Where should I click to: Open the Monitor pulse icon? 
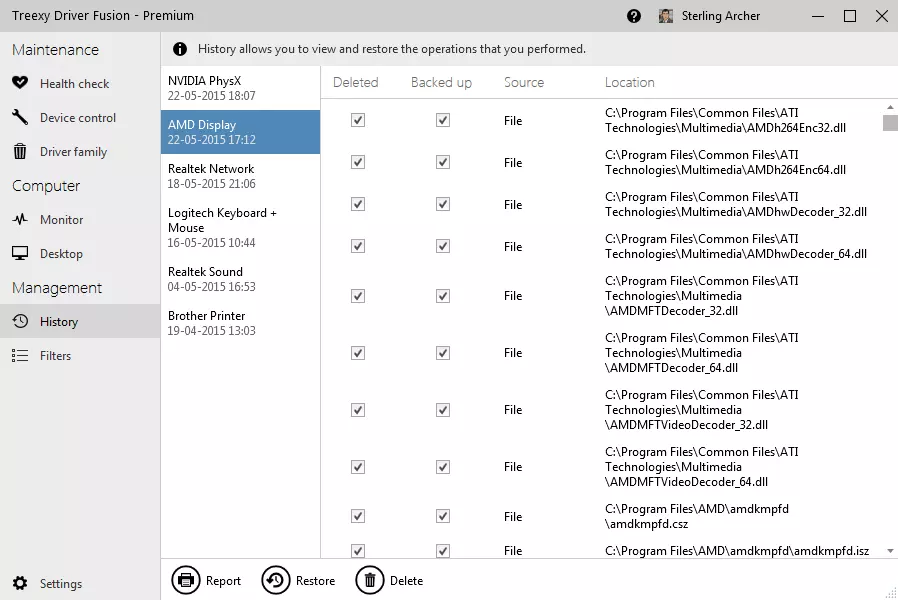click(x=20, y=220)
